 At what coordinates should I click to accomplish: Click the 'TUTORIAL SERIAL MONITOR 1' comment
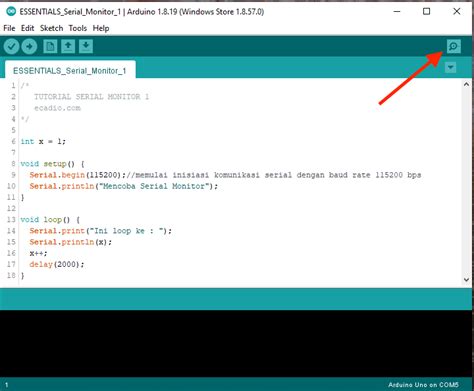(x=91, y=97)
